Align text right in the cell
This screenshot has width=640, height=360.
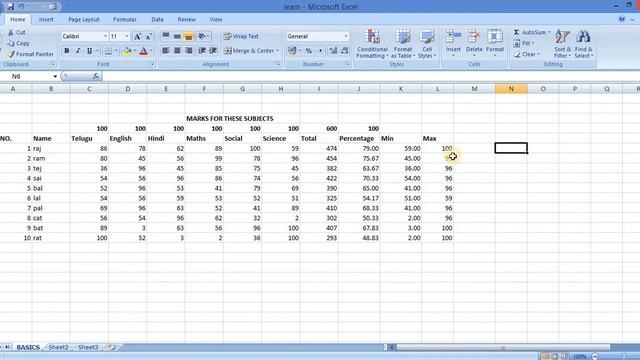click(188, 51)
